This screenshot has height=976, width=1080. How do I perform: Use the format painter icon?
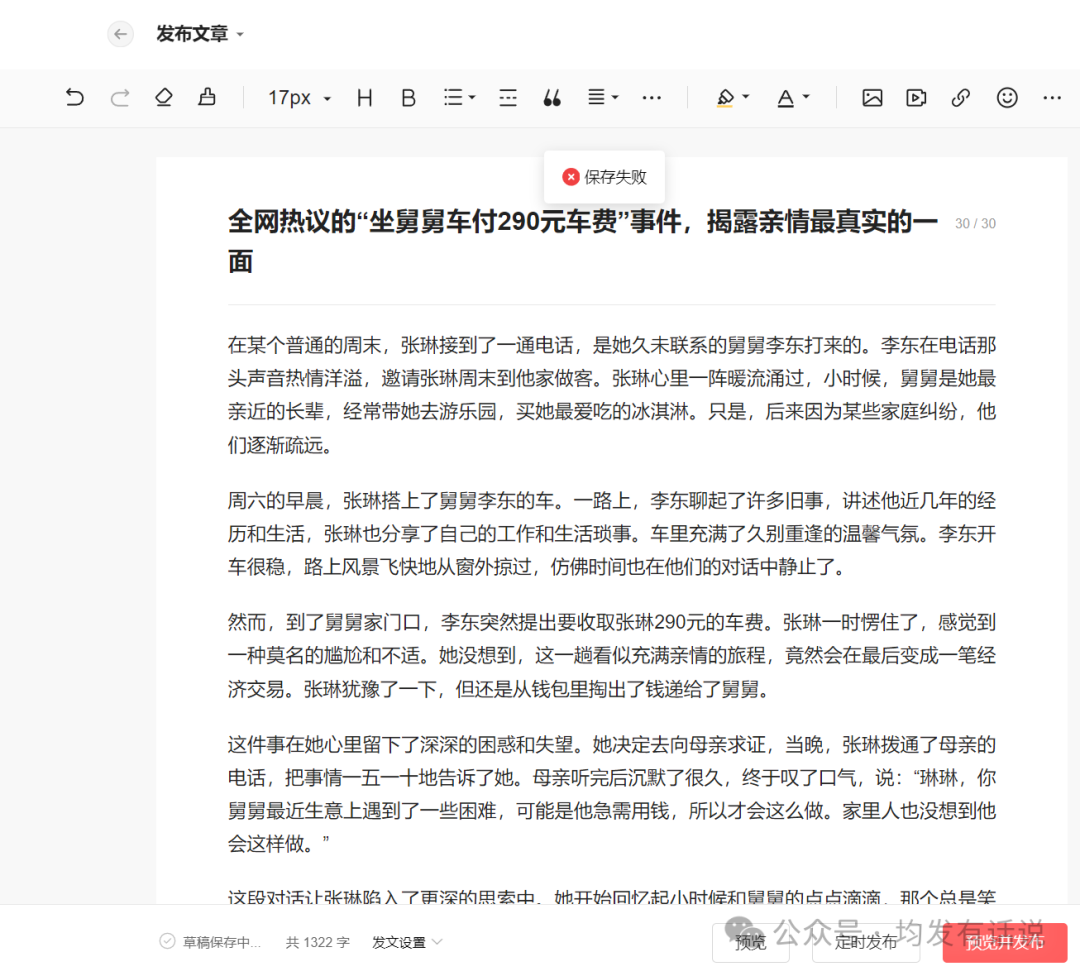[207, 97]
